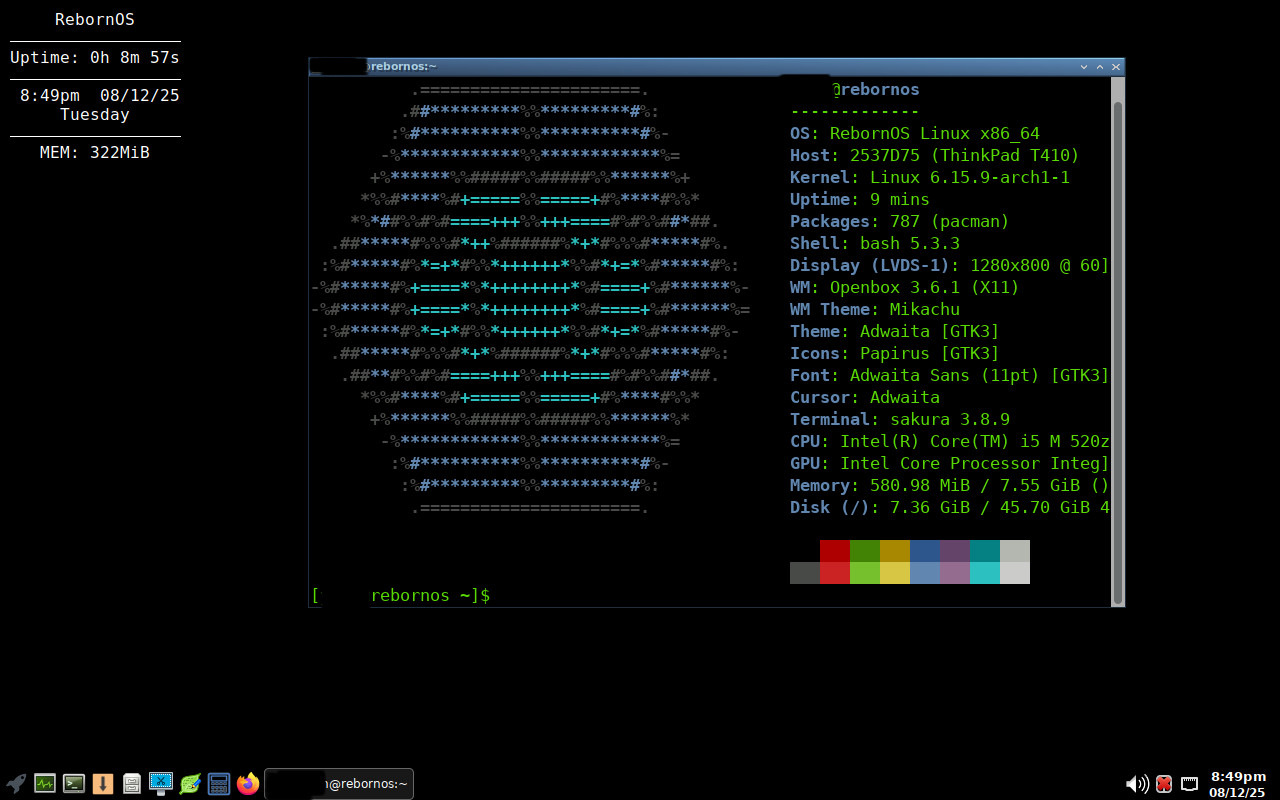The image size is (1280, 800).
Task: Open the file cabinet file manager icon
Action: point(132,784)
